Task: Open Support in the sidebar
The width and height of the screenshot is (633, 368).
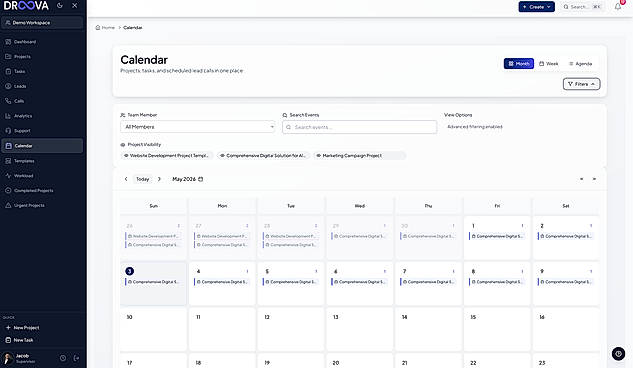Action: pos(42,131)
